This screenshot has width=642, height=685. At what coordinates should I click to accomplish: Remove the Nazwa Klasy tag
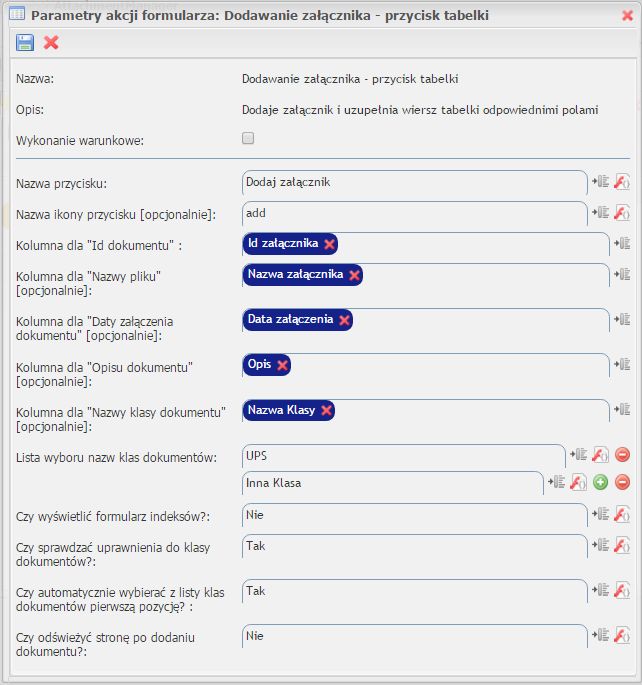click(326, 411)
